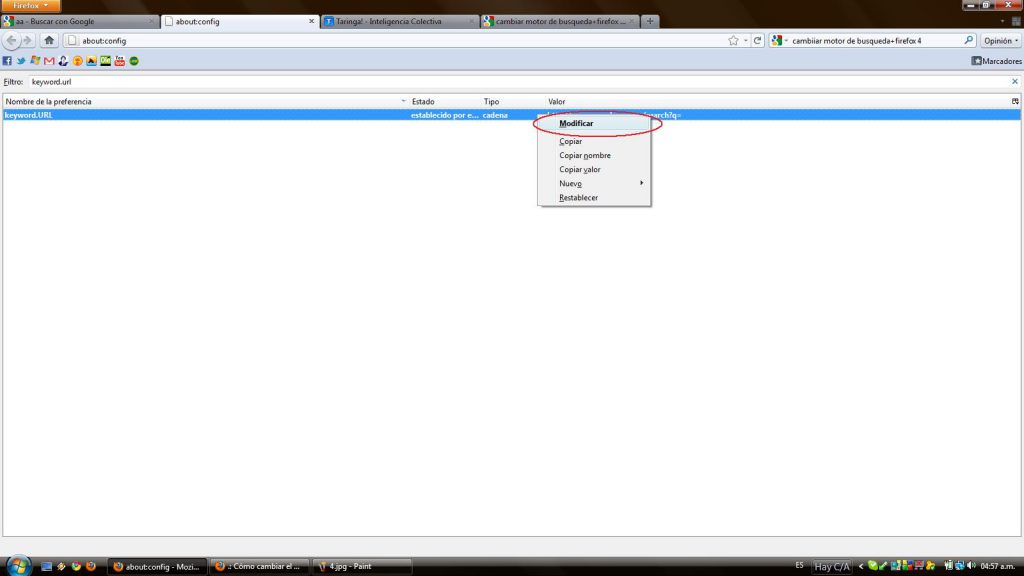Viewport: 1024px width, 576px height.
Task: Open the YouTube bookmark icon
Action: pyautogui.click(x=119, y=61)
